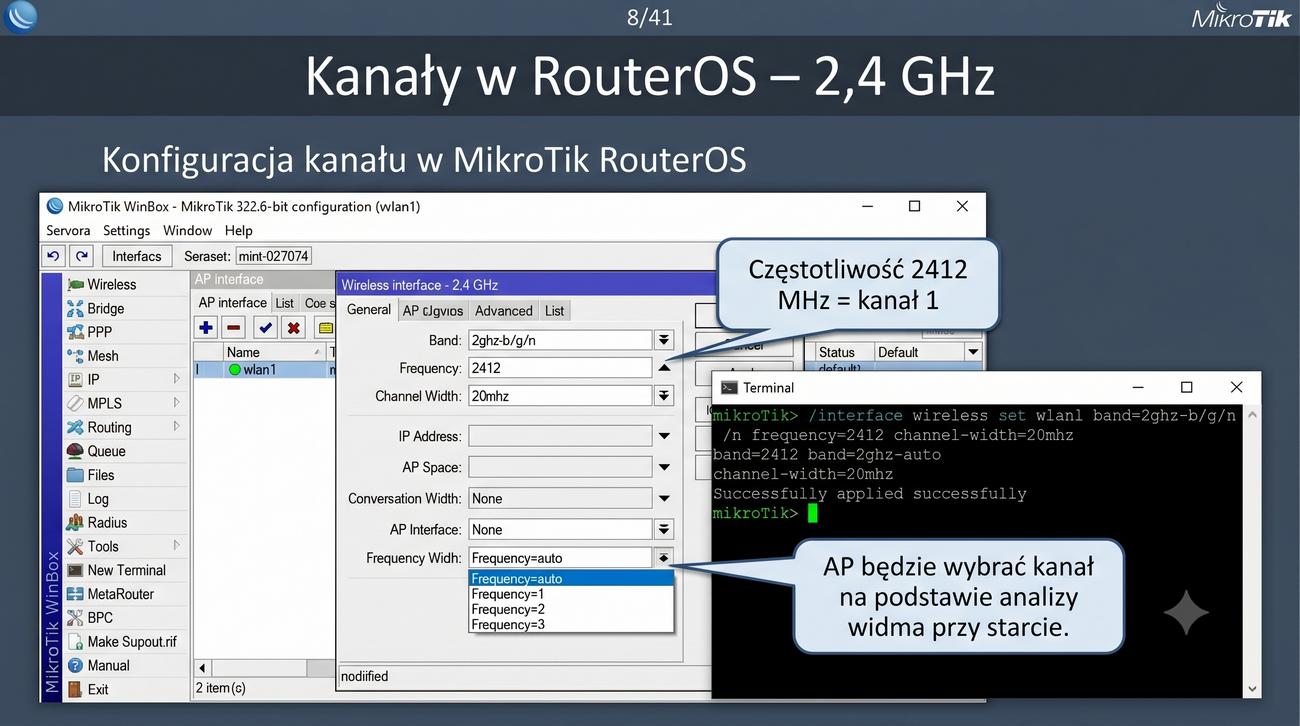
Task: Select the AP interface tab in list panel
Action: (x=232, y=303)
